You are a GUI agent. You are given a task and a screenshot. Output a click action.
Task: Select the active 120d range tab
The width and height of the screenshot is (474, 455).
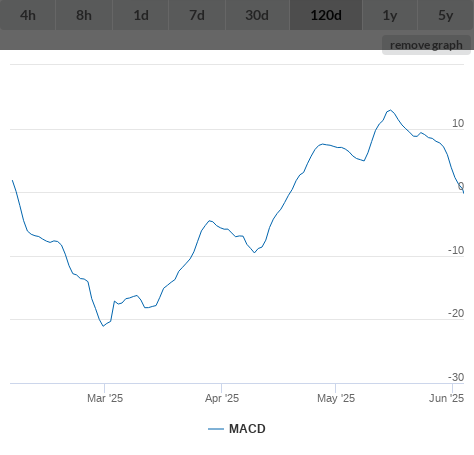tap(326, 15)
